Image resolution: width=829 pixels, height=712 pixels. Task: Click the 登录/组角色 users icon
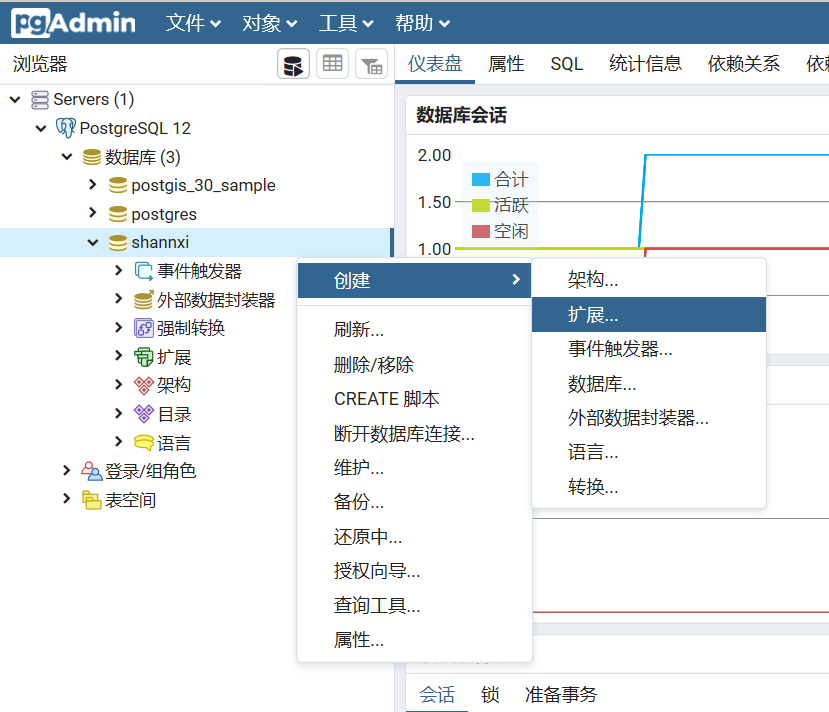[x=91, y=471]
